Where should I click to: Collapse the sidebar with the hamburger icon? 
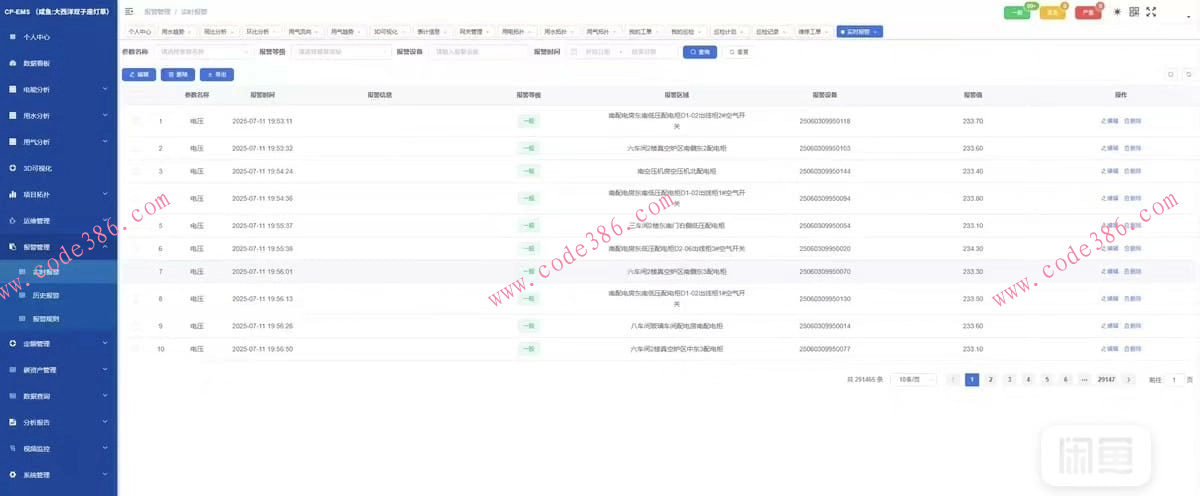click(130, 11)
